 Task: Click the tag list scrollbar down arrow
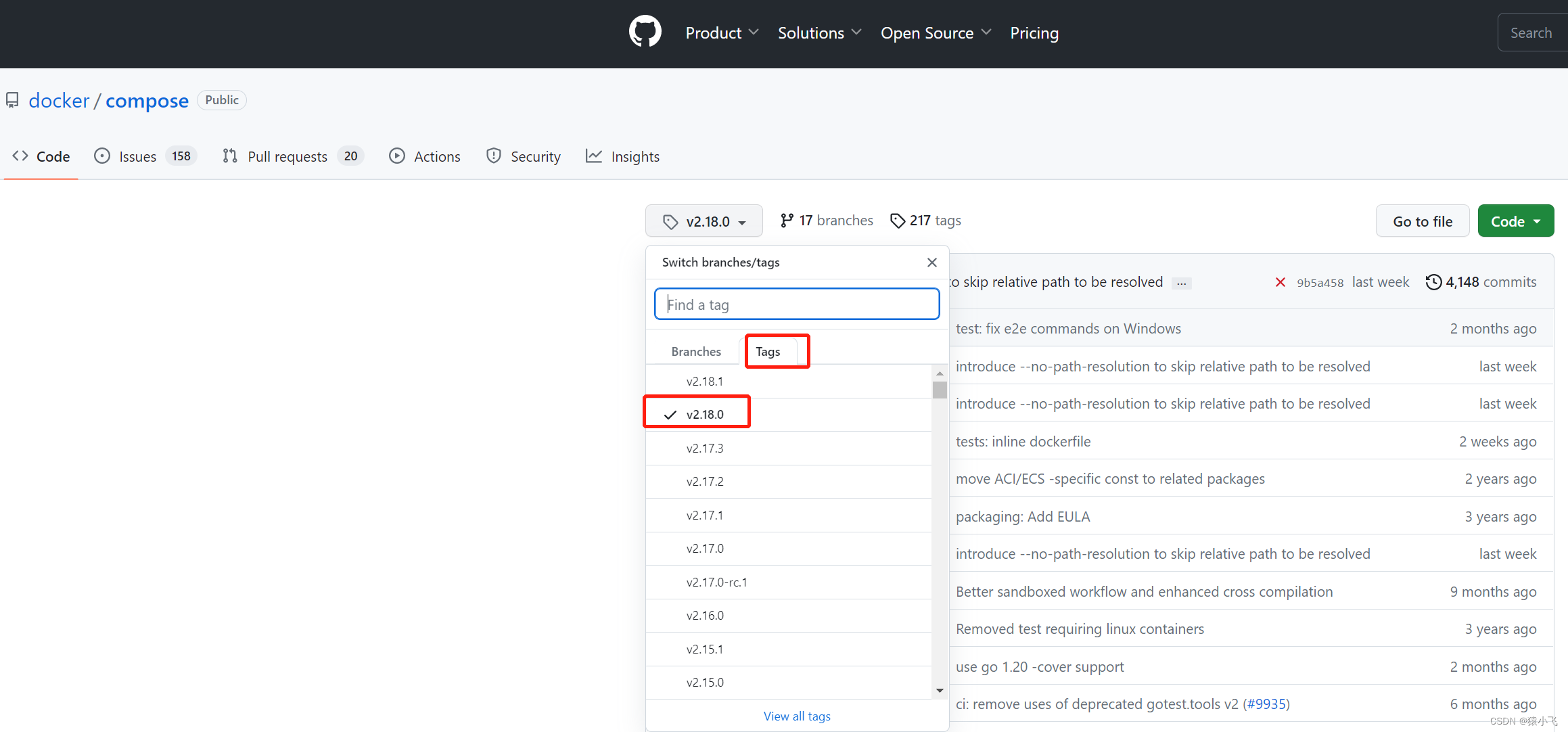[940, 690]
